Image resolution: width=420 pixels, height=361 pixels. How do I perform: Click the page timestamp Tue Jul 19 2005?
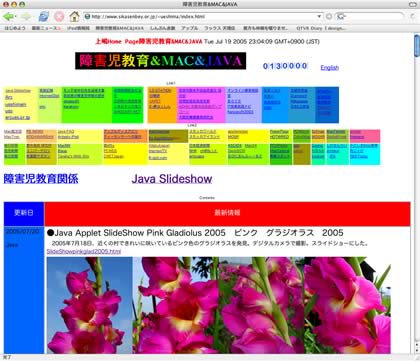coord(262,42)
